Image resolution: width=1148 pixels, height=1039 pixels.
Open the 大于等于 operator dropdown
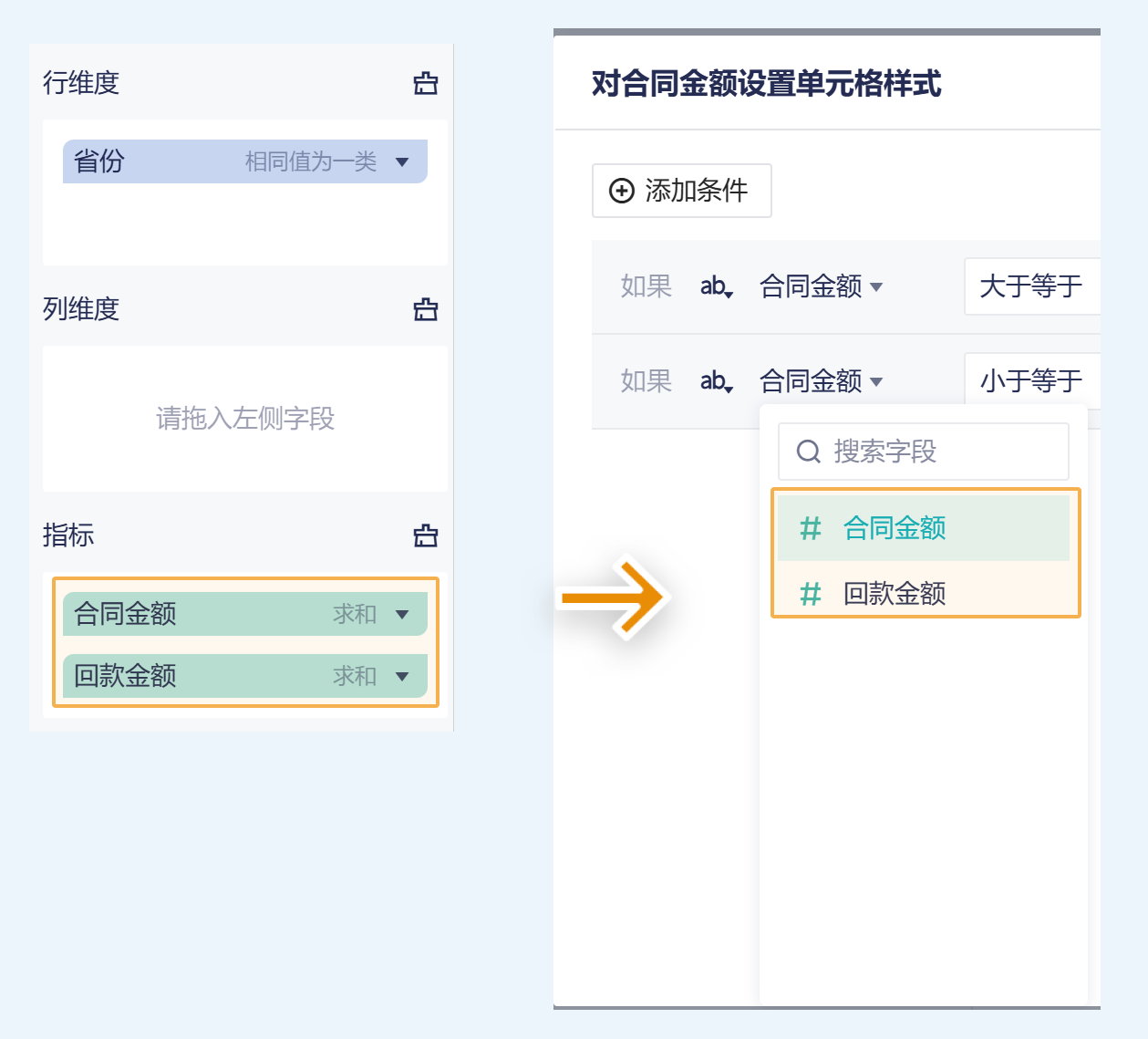pos(1031,286)
